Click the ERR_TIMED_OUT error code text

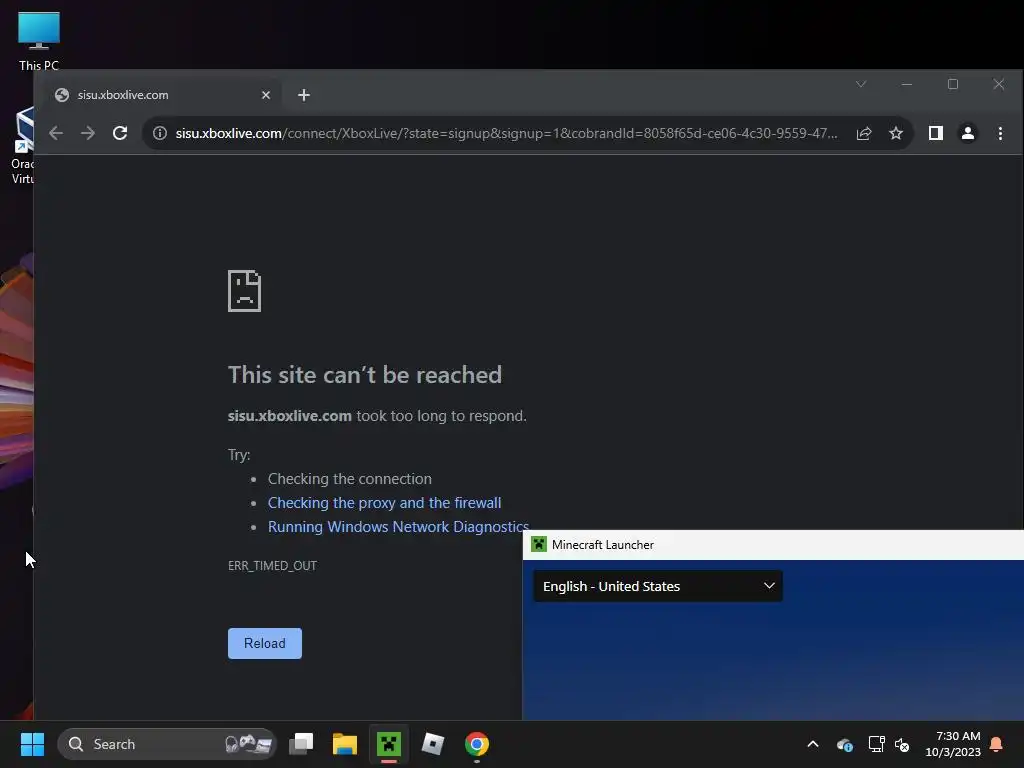point(272,566)
